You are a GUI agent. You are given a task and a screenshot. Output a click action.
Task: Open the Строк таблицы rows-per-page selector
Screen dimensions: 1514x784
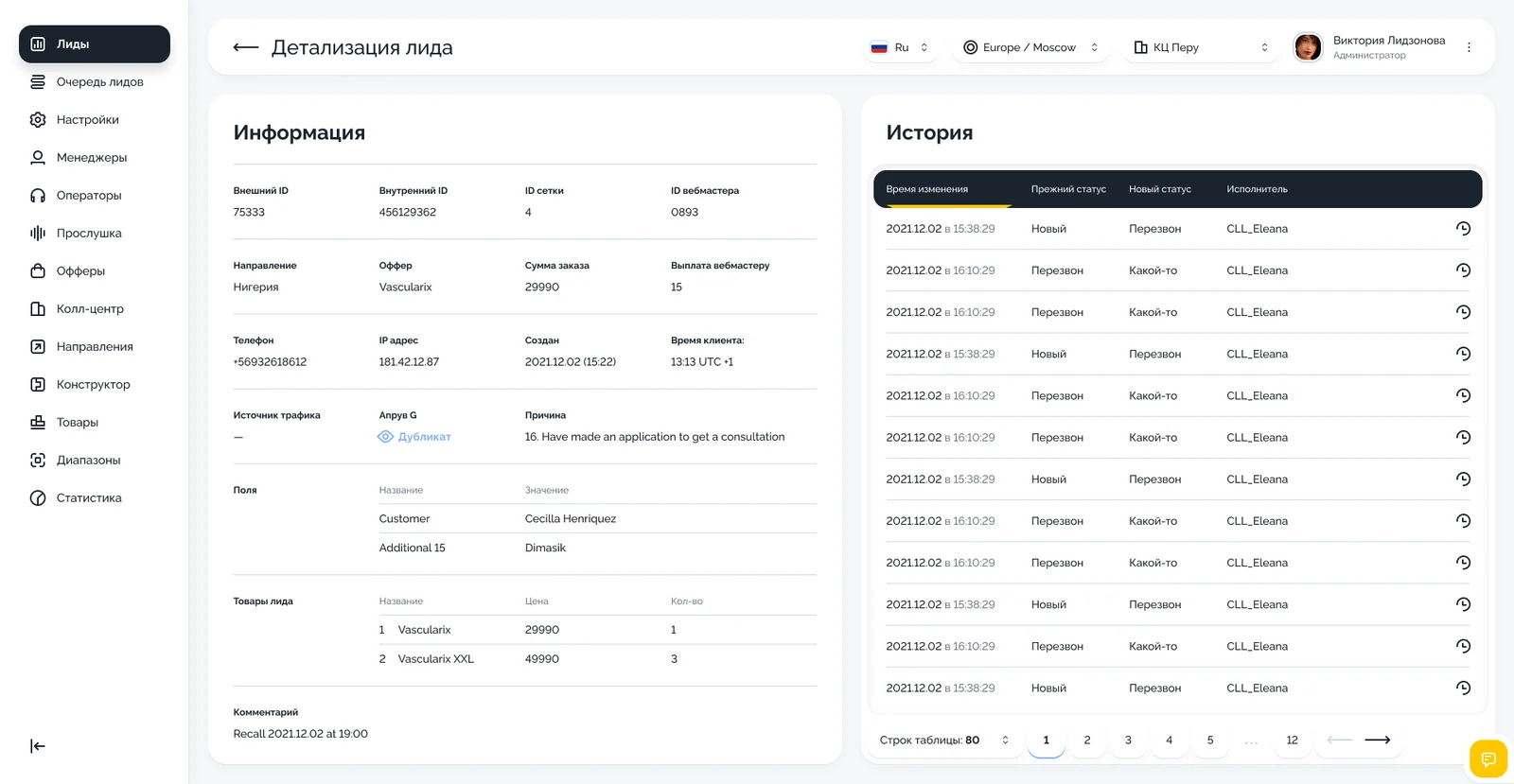(x=943, y=740)
